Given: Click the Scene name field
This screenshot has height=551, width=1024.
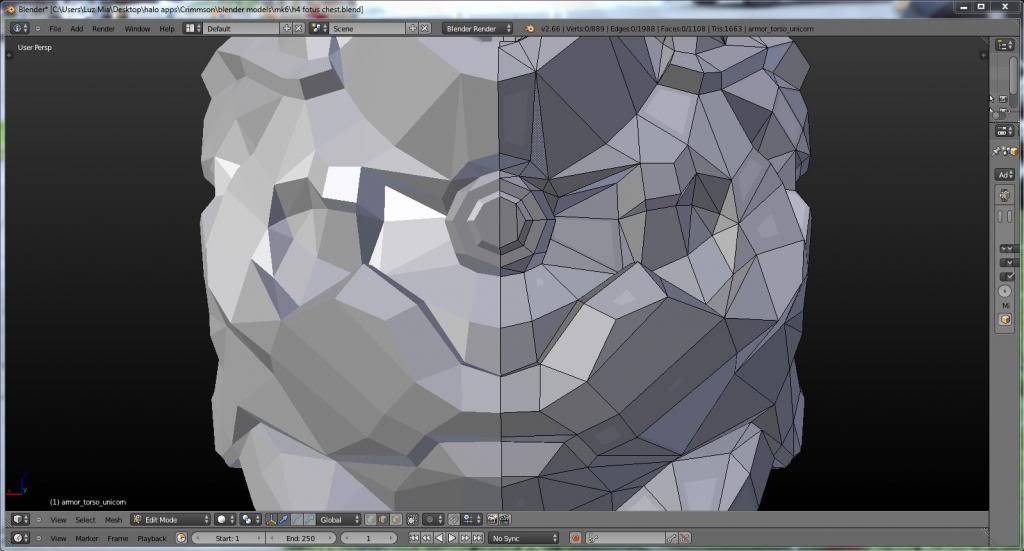Looking at the screenshot, I should (368, 28).
